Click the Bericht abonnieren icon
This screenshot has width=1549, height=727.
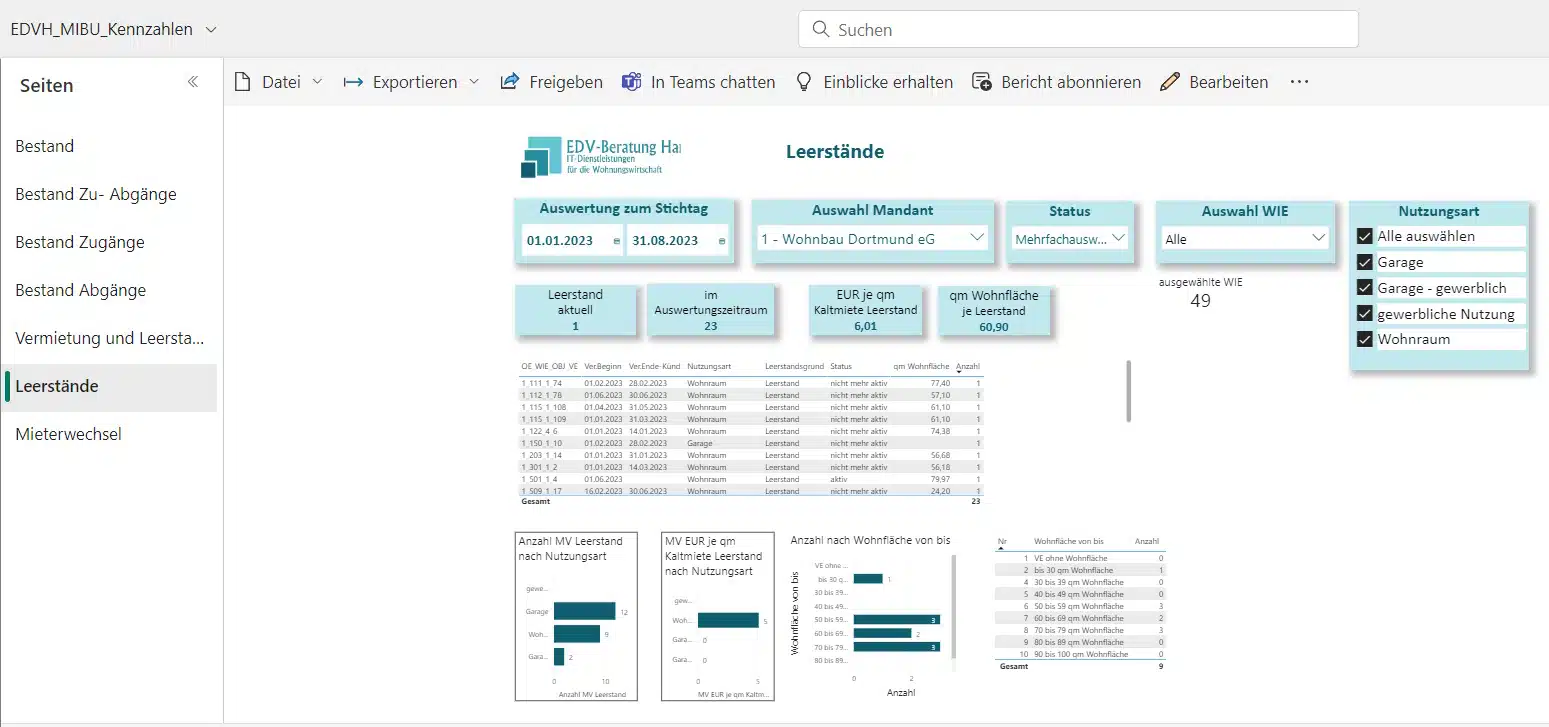(982, 82)
